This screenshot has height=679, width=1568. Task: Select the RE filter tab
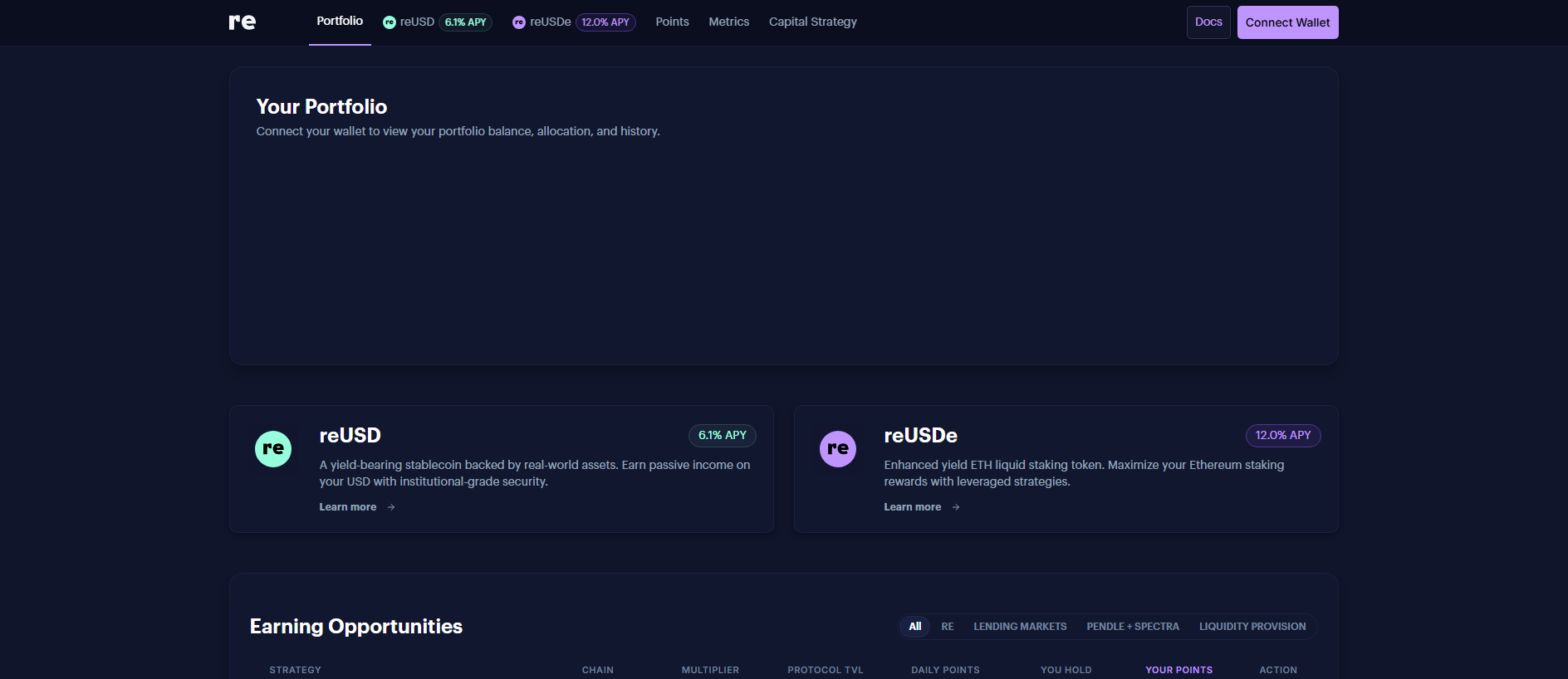click(947, 627)
